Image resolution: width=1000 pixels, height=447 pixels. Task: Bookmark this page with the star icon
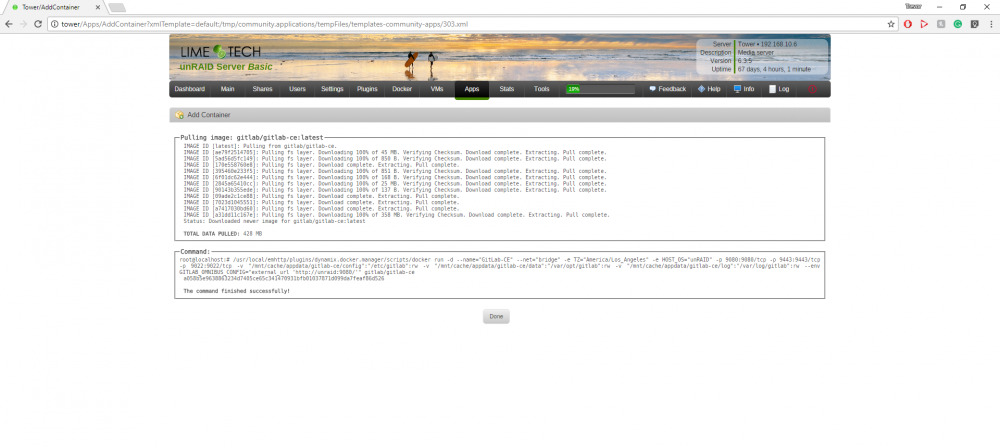click(x=891, y=24)
